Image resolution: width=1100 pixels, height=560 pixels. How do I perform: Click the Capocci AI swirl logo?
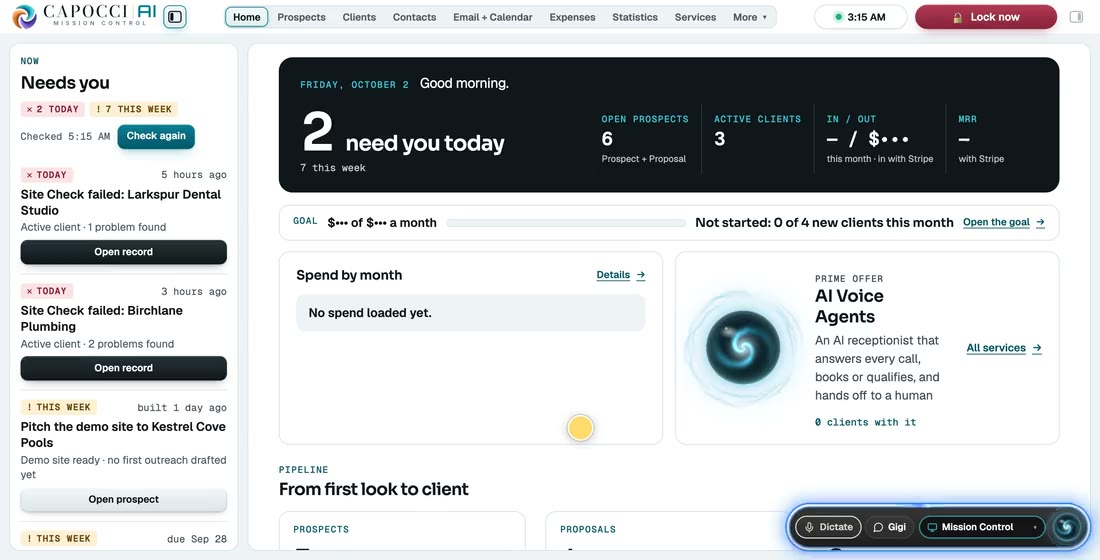coord(25,17)
